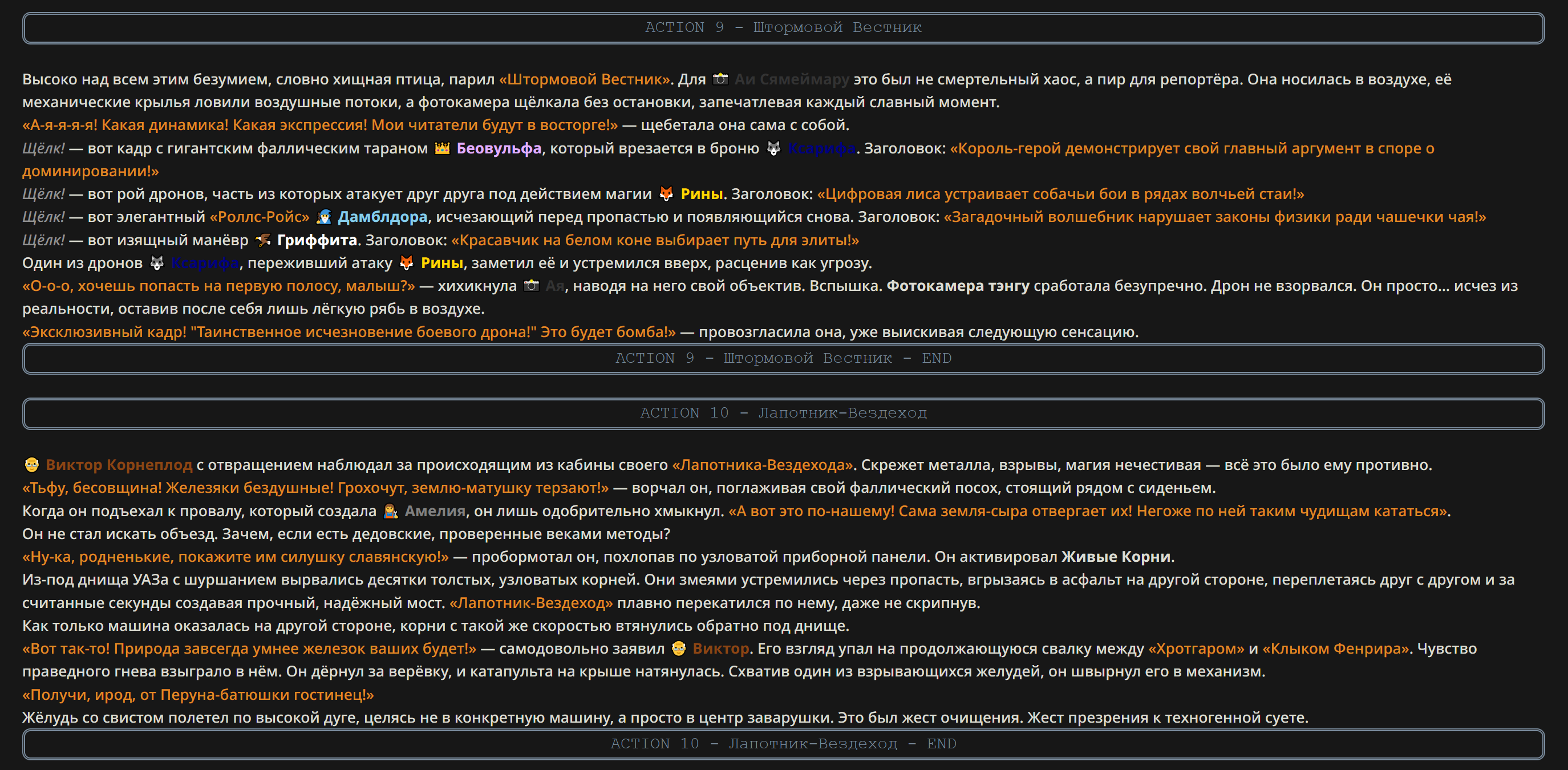
Task: Click the wolf emoji after 'Один из дронов'
Action: coord(157,263)
